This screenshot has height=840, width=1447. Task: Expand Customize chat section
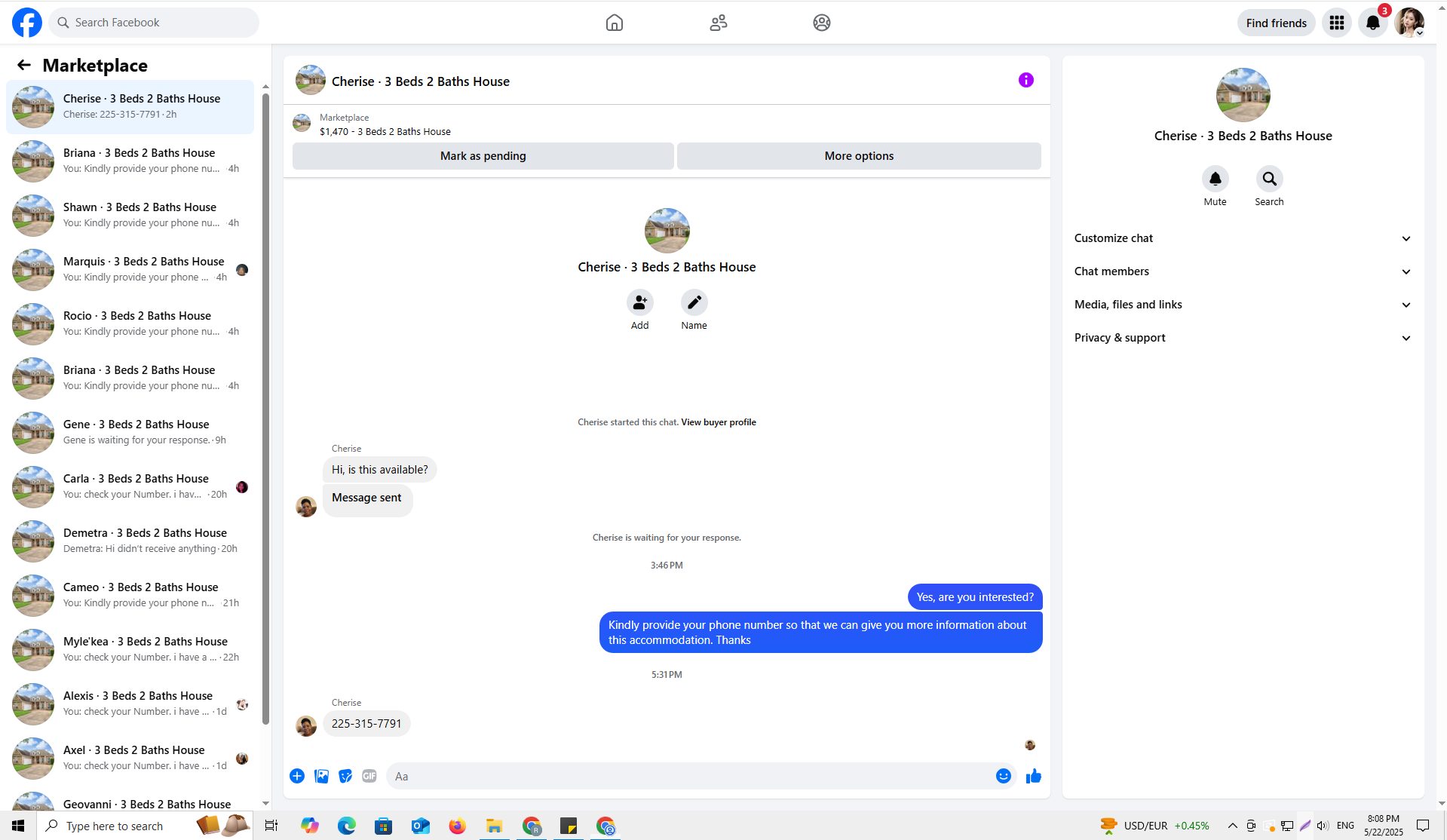click(1243, 238)
